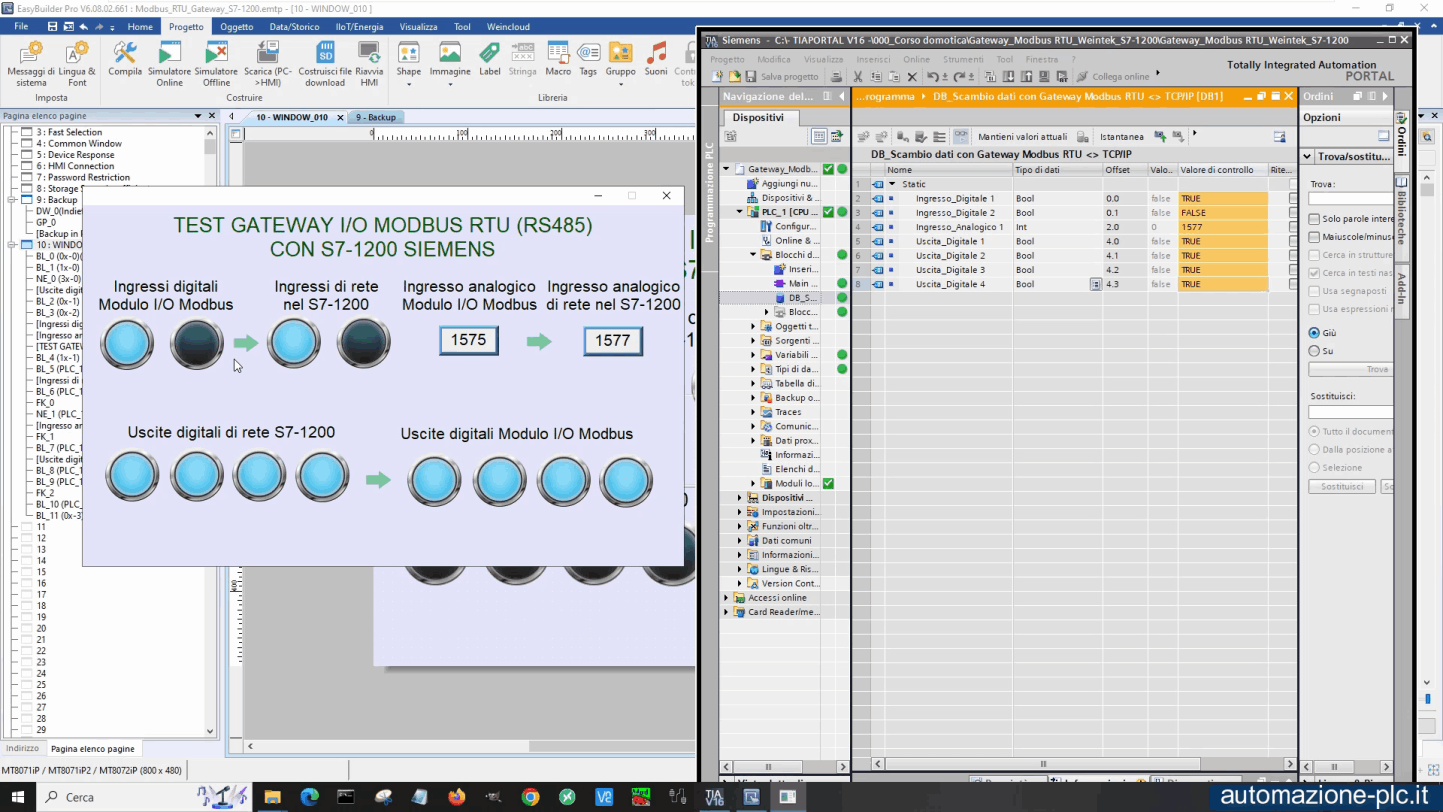
Task: Open Messaggi di sistema settings
Action: [x=31, y=63]
